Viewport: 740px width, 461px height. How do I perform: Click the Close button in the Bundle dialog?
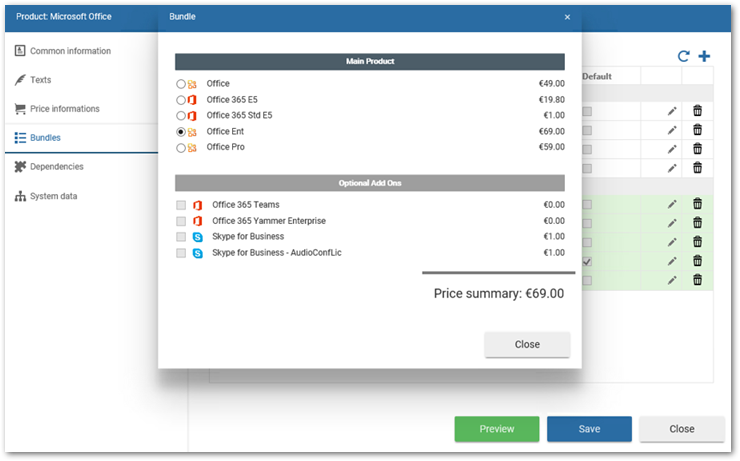527,344
